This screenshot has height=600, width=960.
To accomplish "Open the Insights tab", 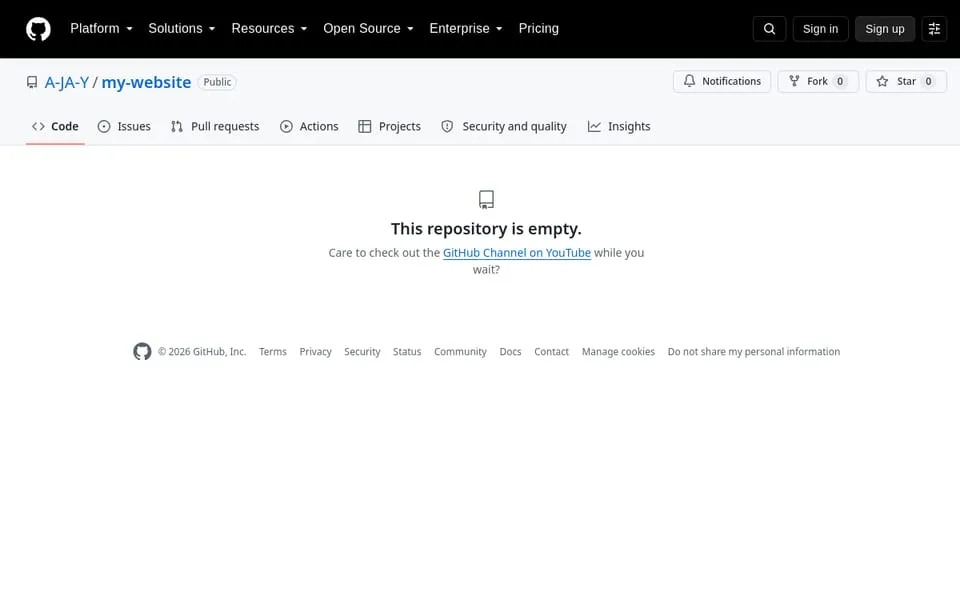I will click(619, 126).
